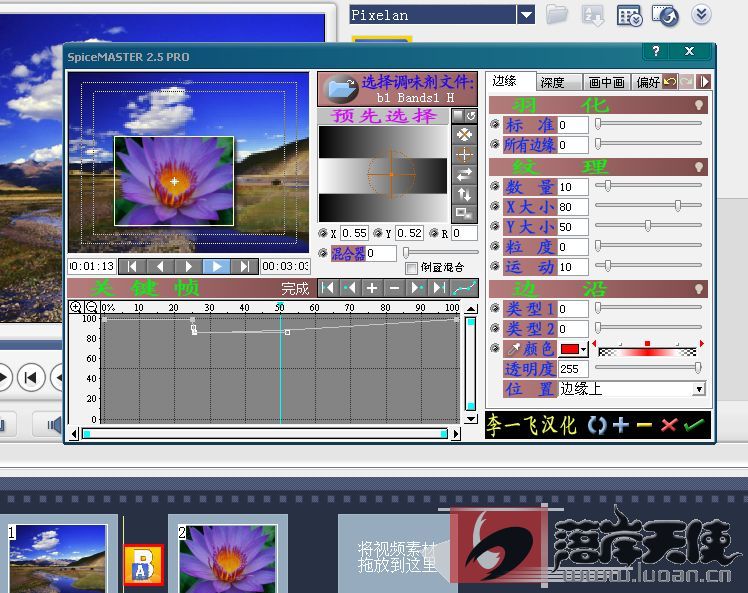
Task: Toggle the 纹理 section lightbulb
Action: tap(698, 167)
